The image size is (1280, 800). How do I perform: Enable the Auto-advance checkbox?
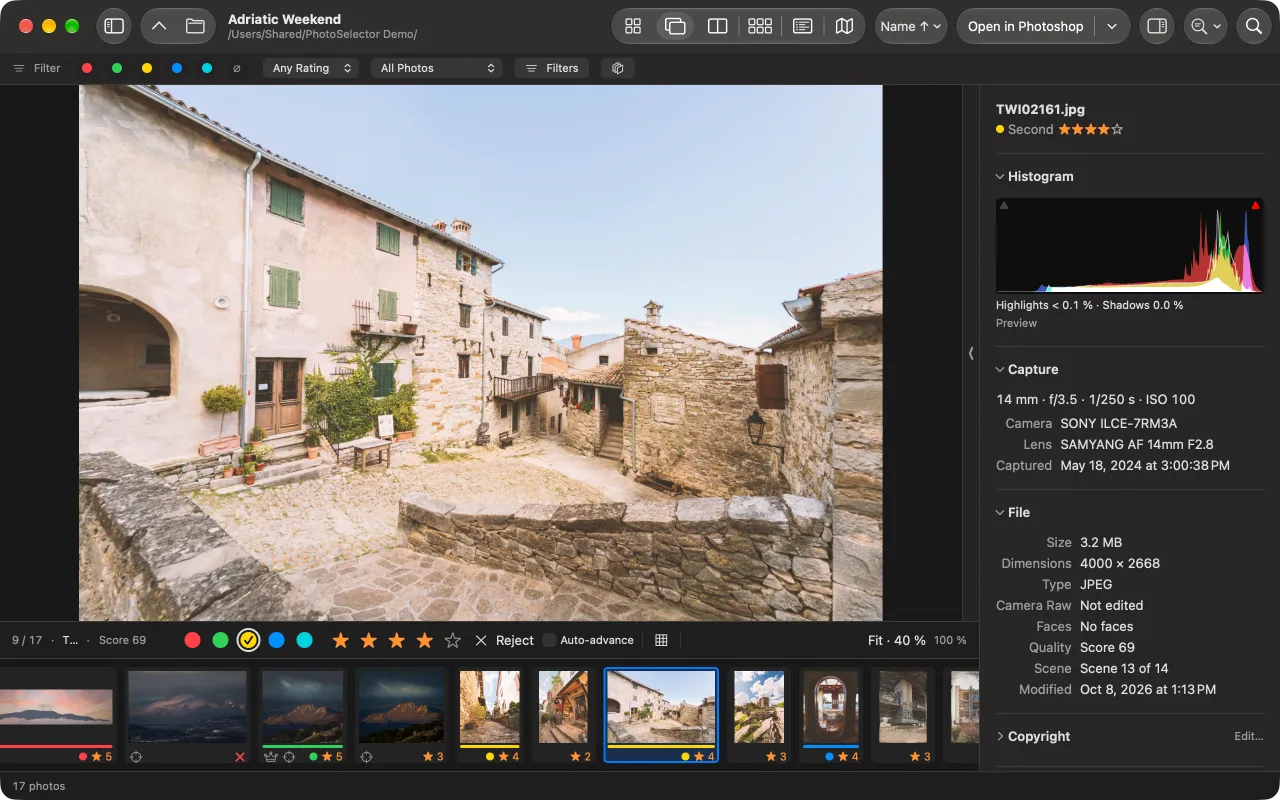tap(549, 640)
